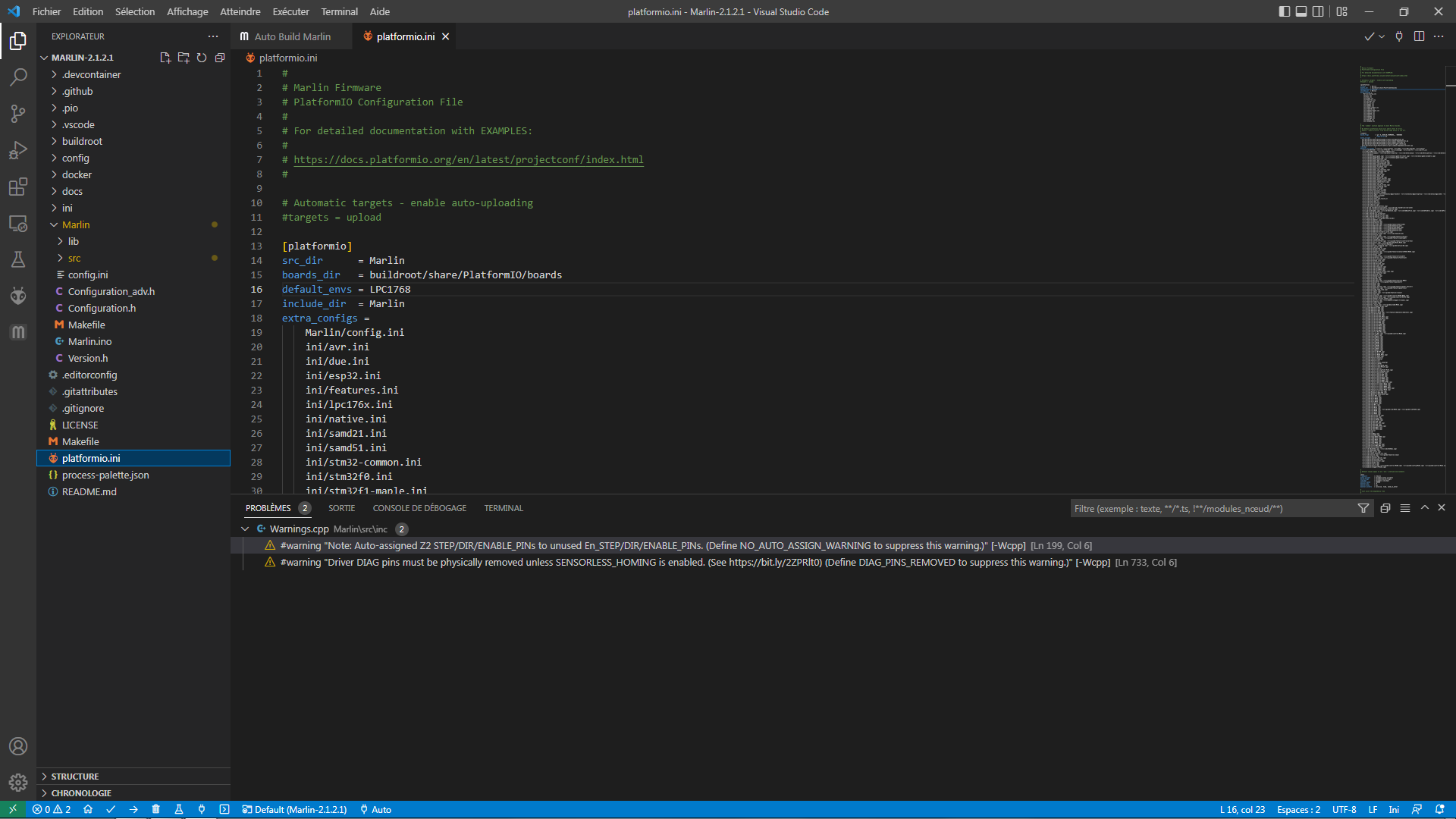Viewport: 1456px width, 819px height.
Task: Click the filter funnel icon in Problems panel
Action: 1363,508
